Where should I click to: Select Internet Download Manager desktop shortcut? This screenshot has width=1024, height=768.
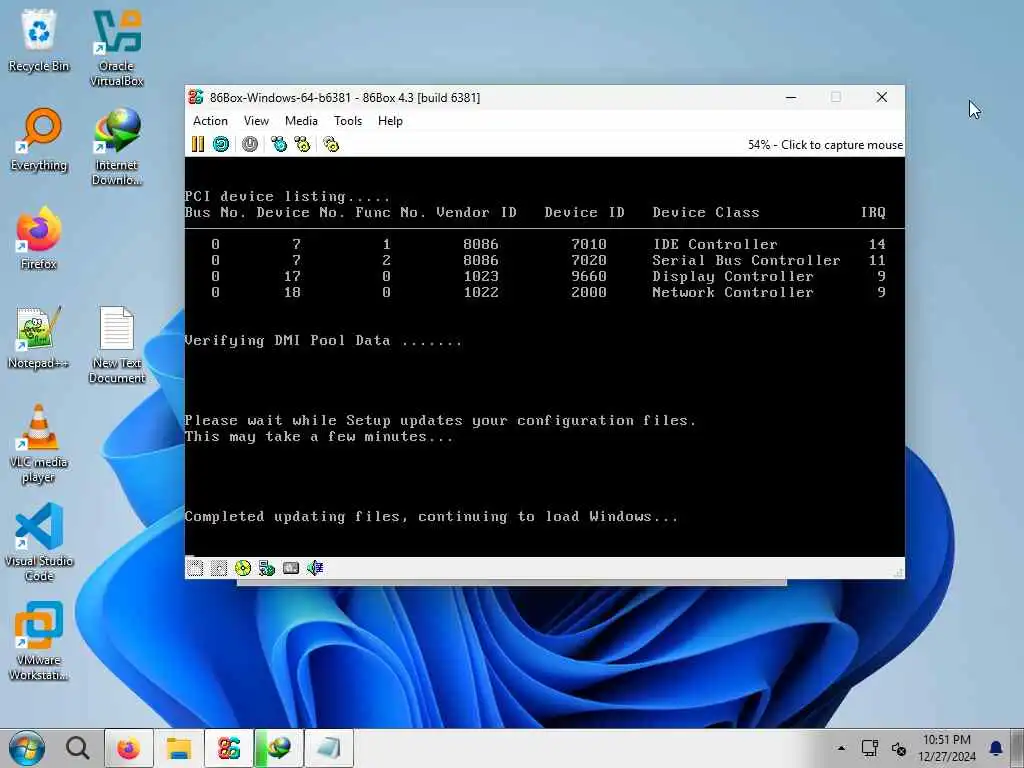(116, 147)
